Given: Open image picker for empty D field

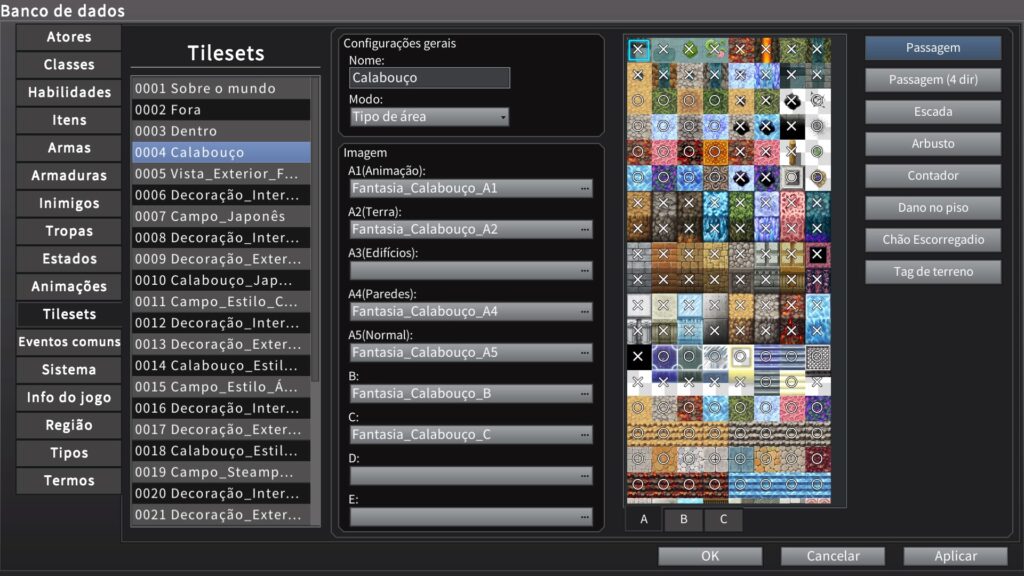Looking at the screenshot, I should (471, 476).
